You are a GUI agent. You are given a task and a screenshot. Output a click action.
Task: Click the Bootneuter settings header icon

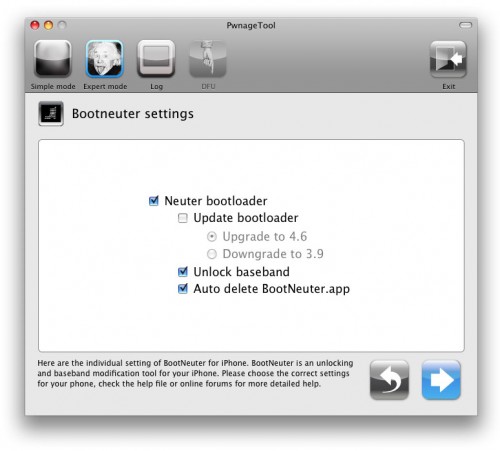pos(51,114)
